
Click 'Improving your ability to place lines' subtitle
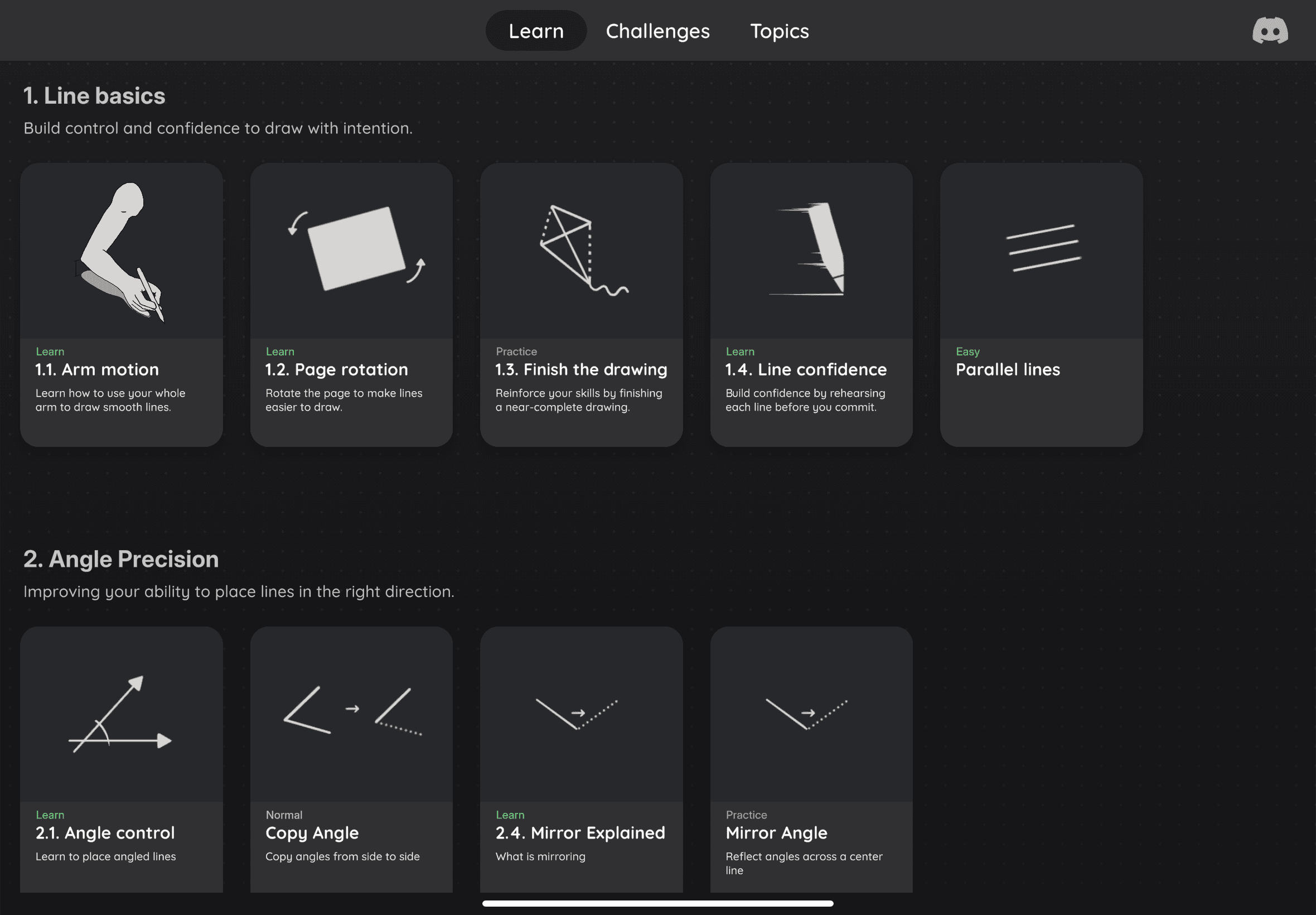click(x=238, y=591)
